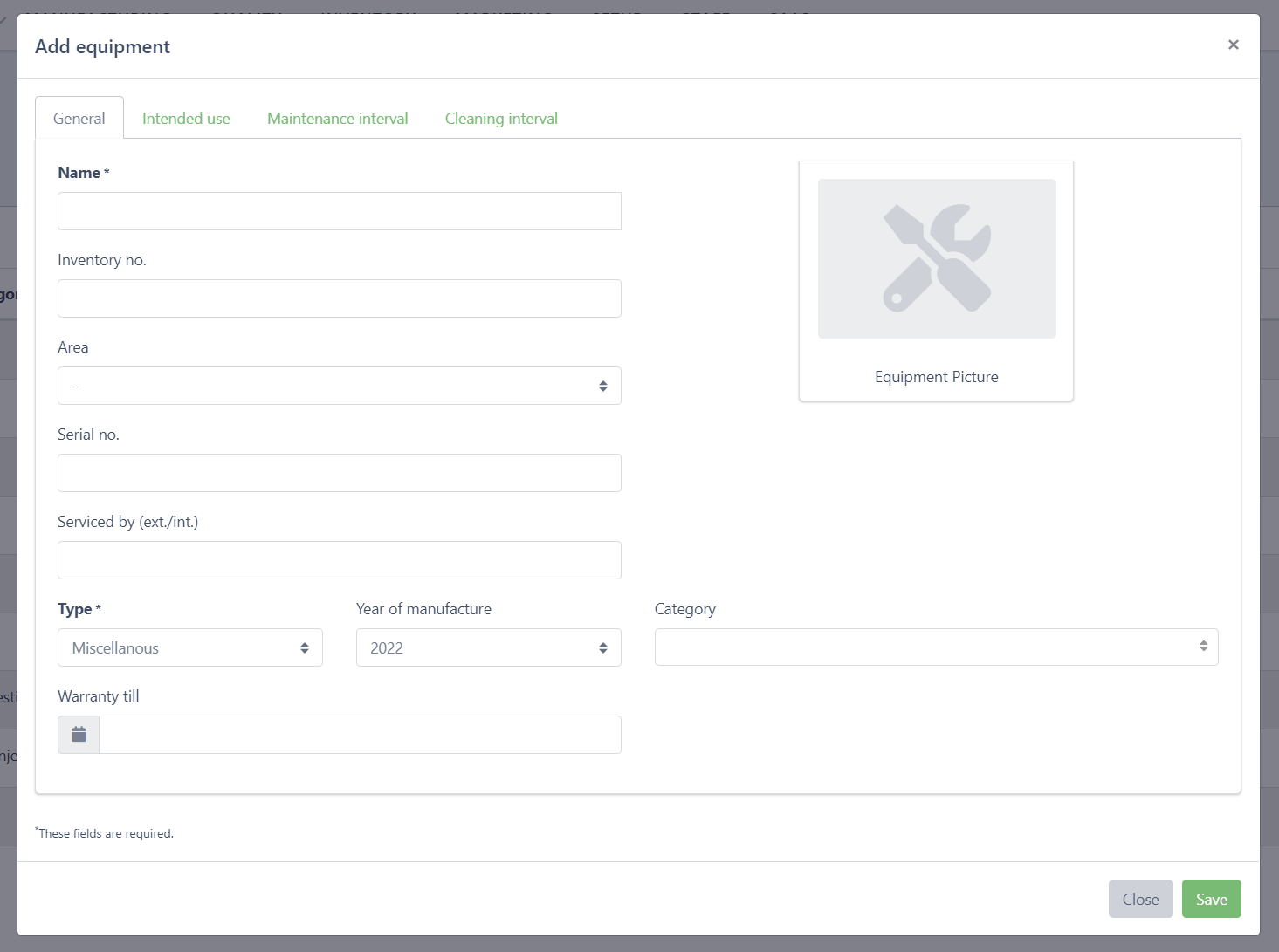Viewport: 1279px width, 952px height.
Task: Click the gray Close button
Action: pos(1140,899)
